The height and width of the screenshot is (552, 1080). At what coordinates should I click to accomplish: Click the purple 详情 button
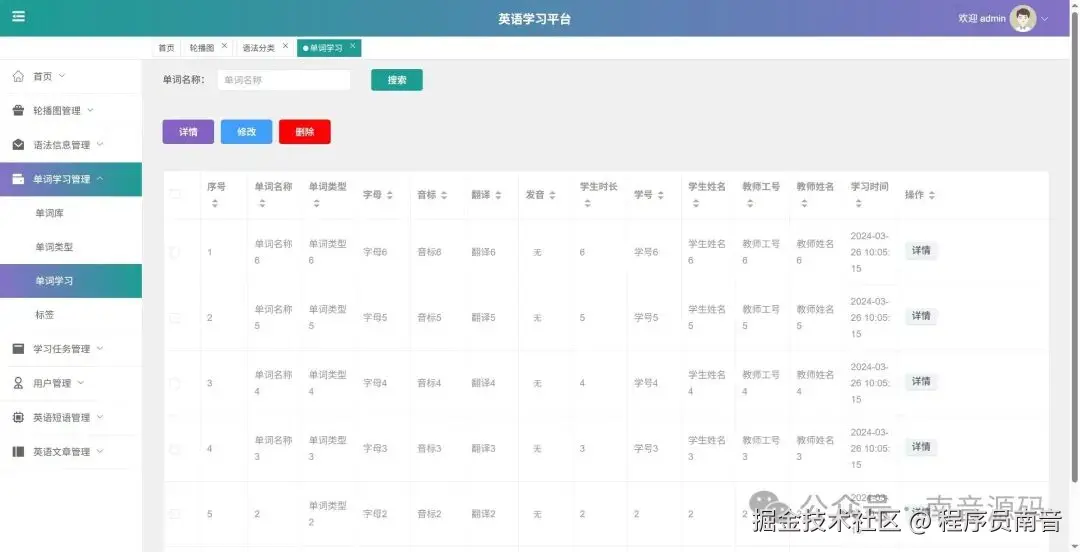coord(188,132)
